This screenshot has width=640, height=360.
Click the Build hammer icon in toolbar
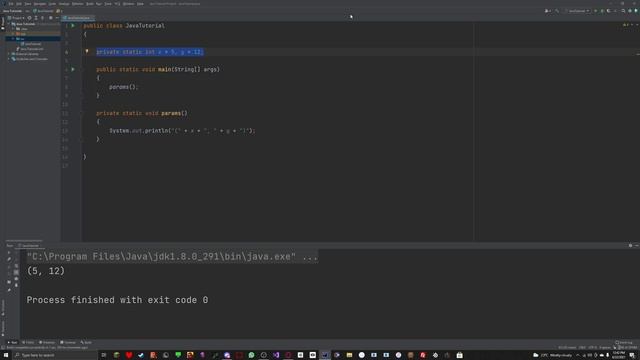tap(557, 11)
